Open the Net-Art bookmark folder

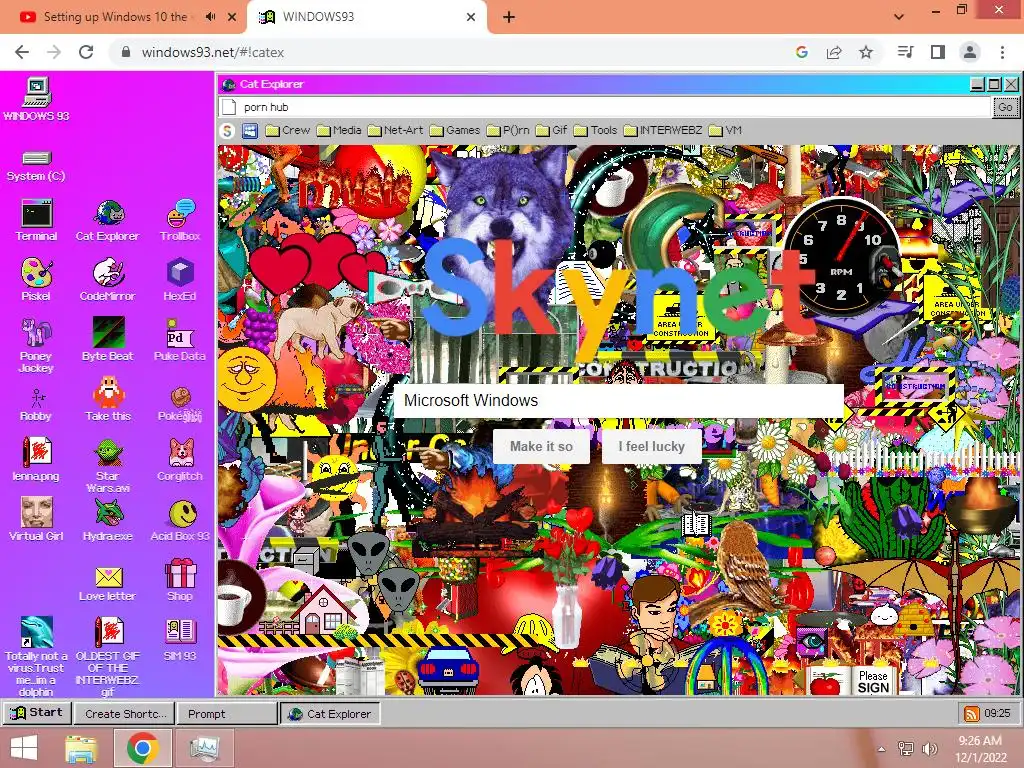[395, 131]
